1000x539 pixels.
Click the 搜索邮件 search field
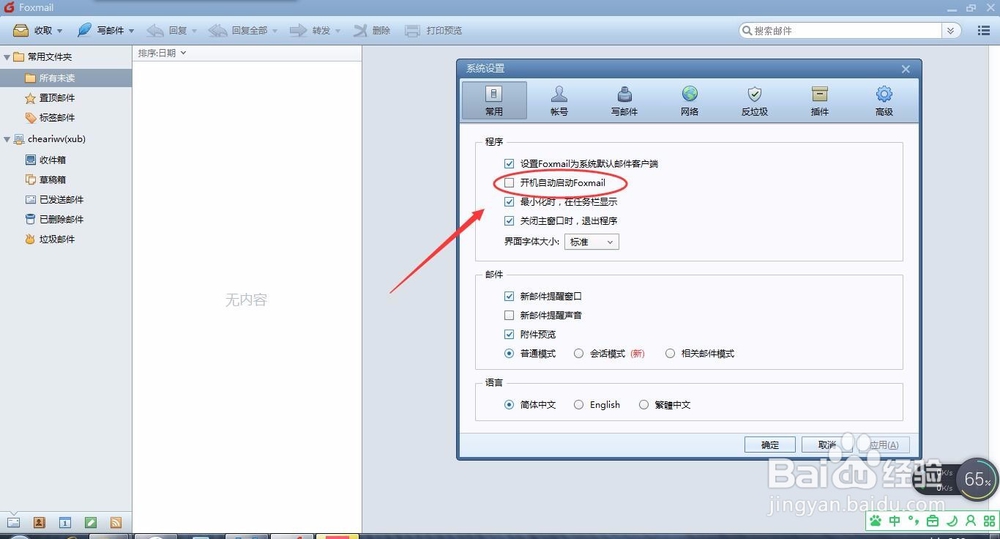pos(841,31)
